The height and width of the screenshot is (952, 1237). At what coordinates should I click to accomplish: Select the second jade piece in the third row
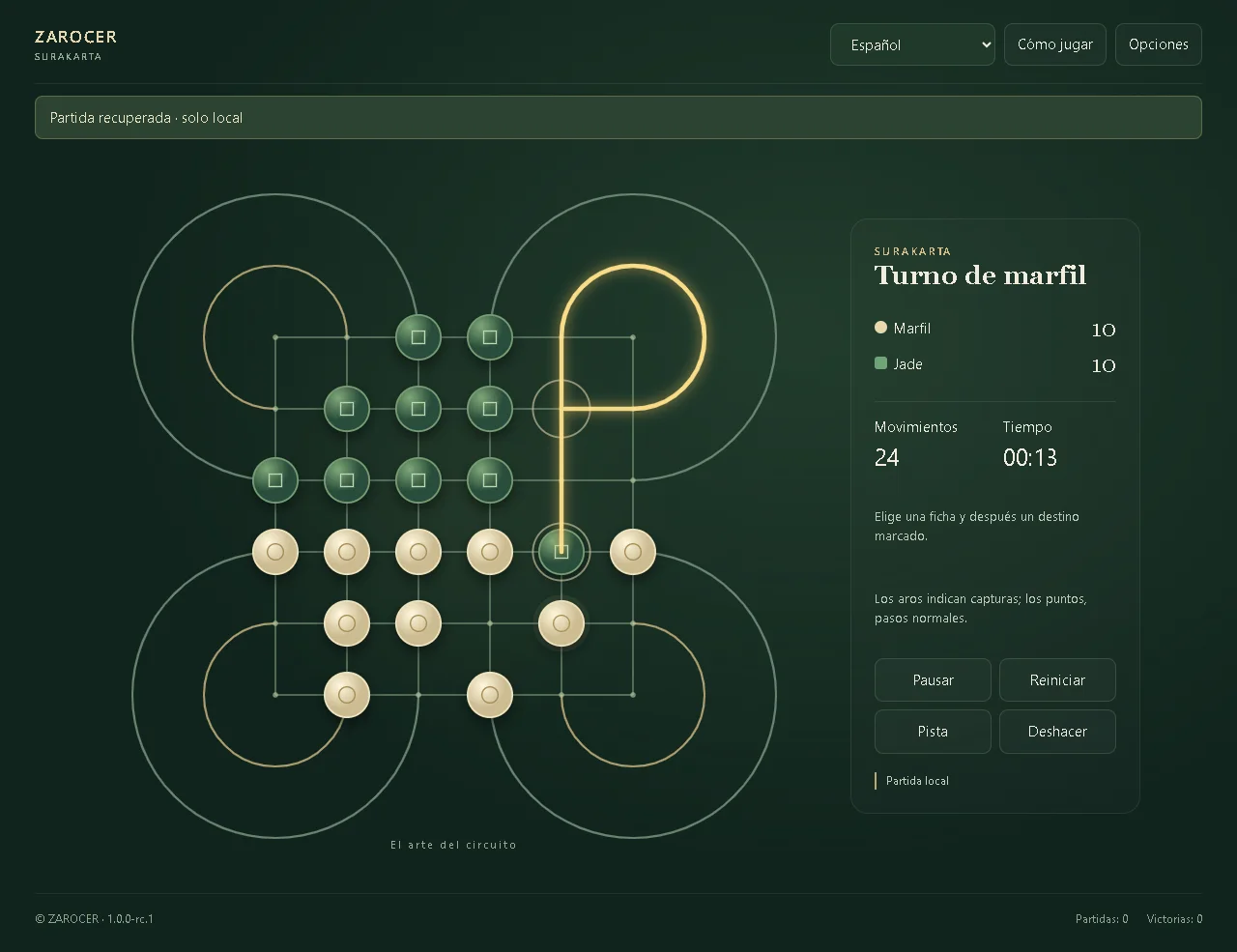pos(347,480)
